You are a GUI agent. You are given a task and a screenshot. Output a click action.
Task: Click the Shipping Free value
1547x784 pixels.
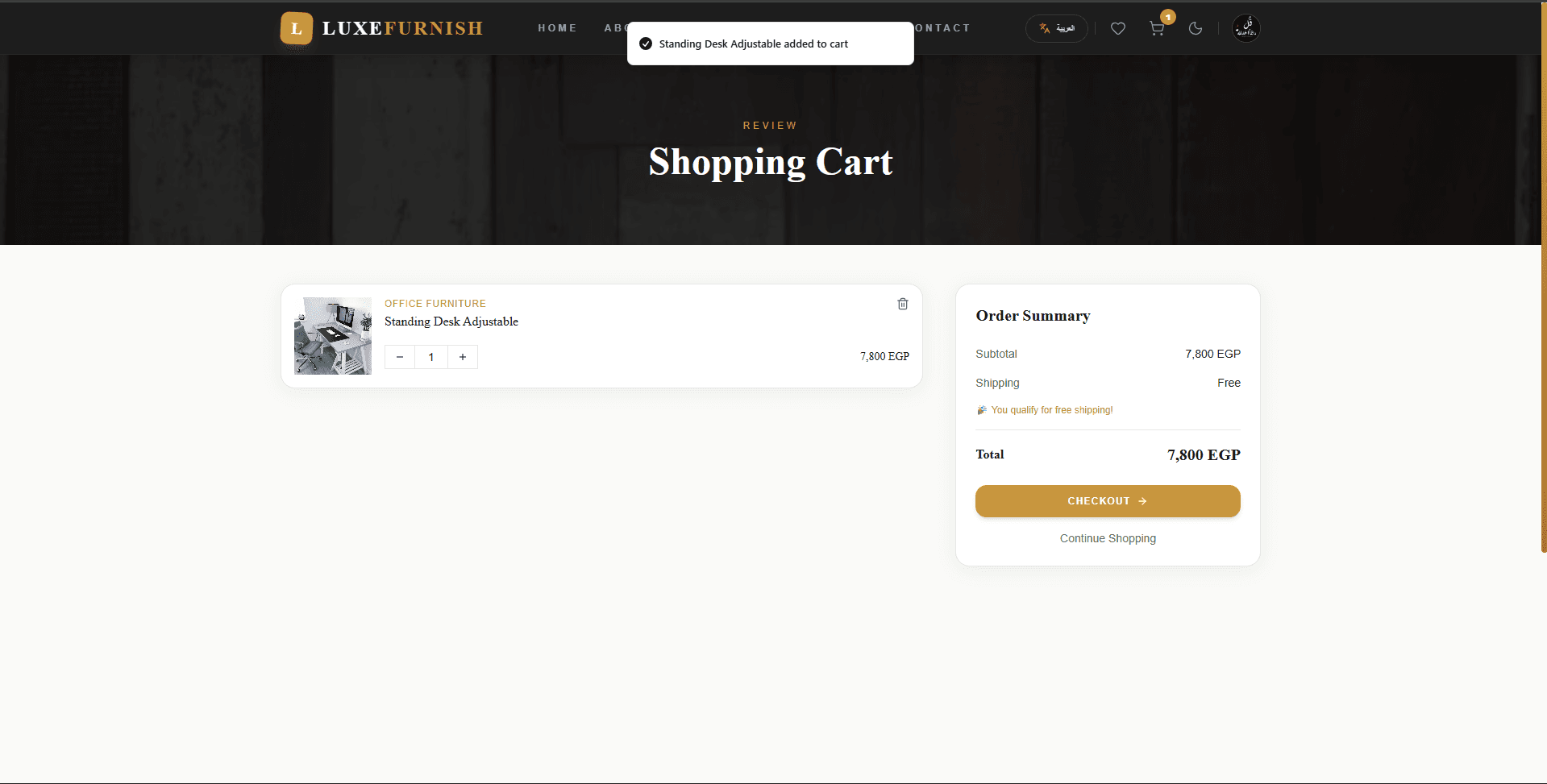tap(1229, 383)
